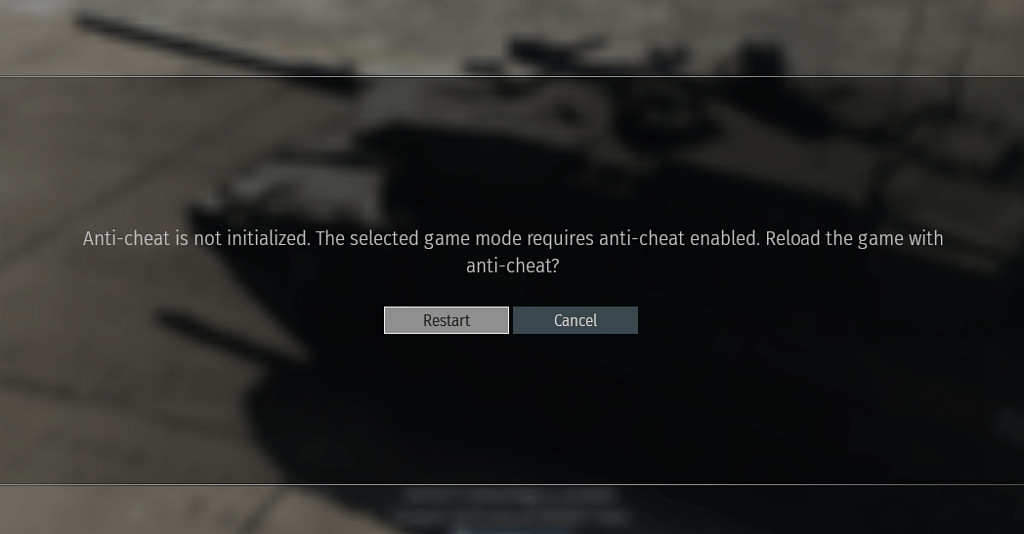Viewport: 1024px width, 534px height.
Task: Dismiss the anti-cheat prompt with Cancel
Action: tap(575, 320)
